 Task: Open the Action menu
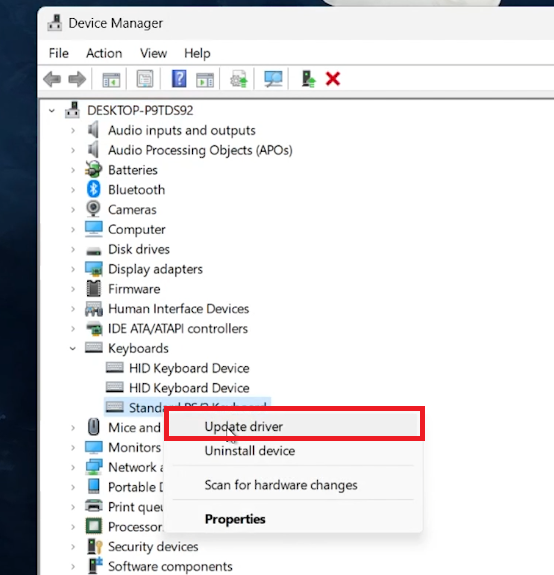104,53
